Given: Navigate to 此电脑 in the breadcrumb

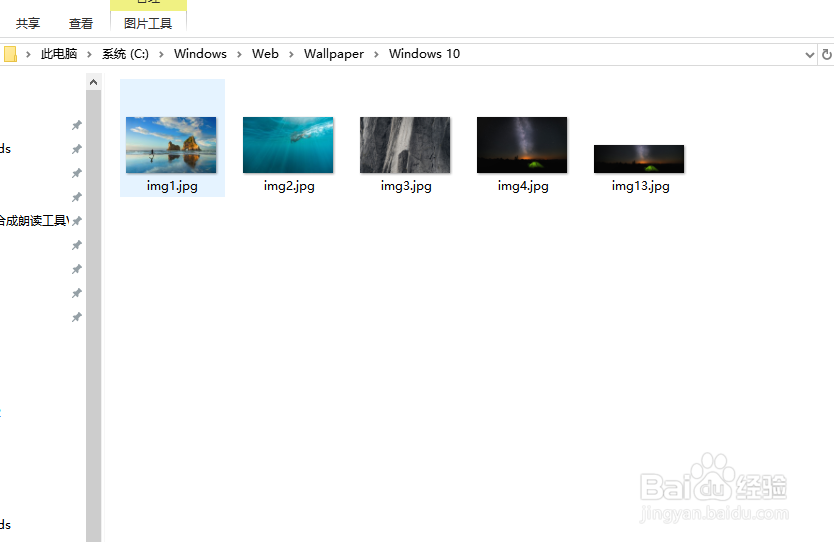Looking at the screenshot, I should tap(59, 54).
